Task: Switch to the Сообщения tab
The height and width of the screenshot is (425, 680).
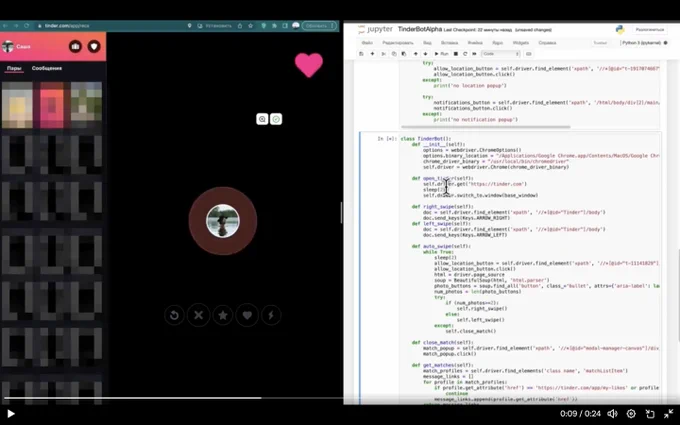Action: pos(47,68)
